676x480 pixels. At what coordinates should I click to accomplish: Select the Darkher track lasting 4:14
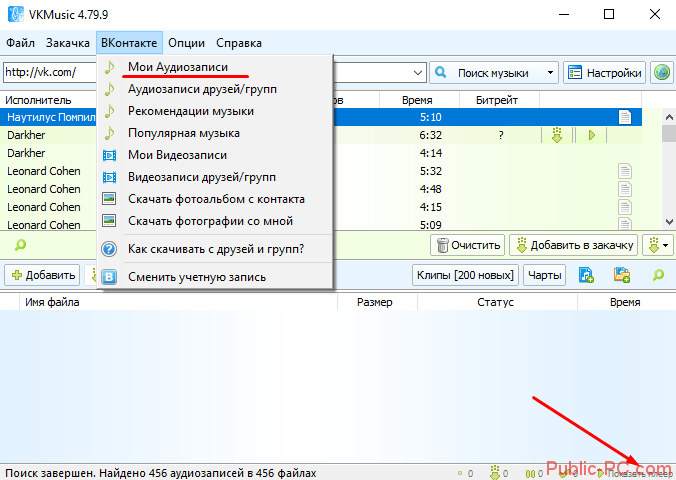click(321, 154)
